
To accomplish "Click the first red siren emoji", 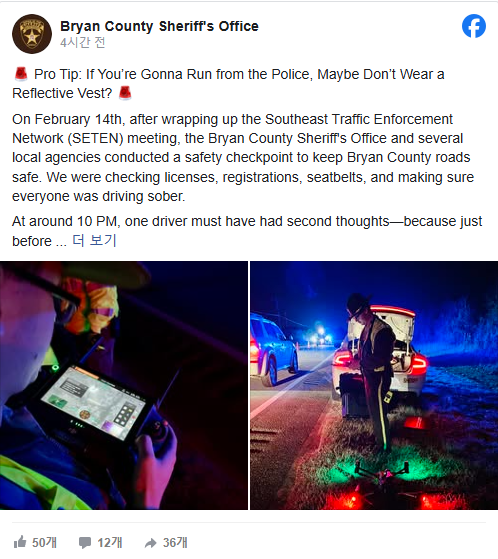I will 21,74.
